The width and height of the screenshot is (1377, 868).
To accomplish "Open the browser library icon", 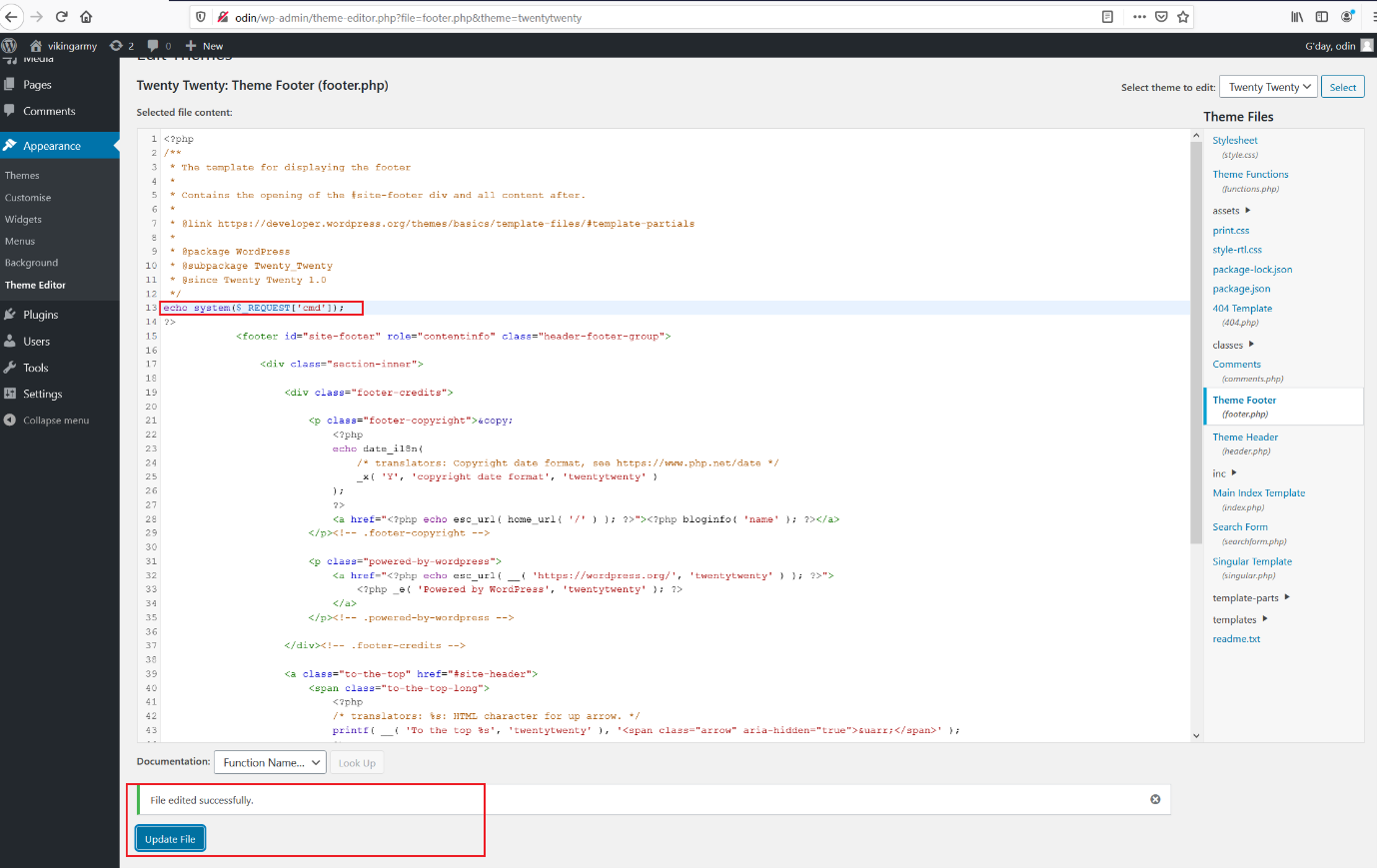I will [x=1297, y=17].
